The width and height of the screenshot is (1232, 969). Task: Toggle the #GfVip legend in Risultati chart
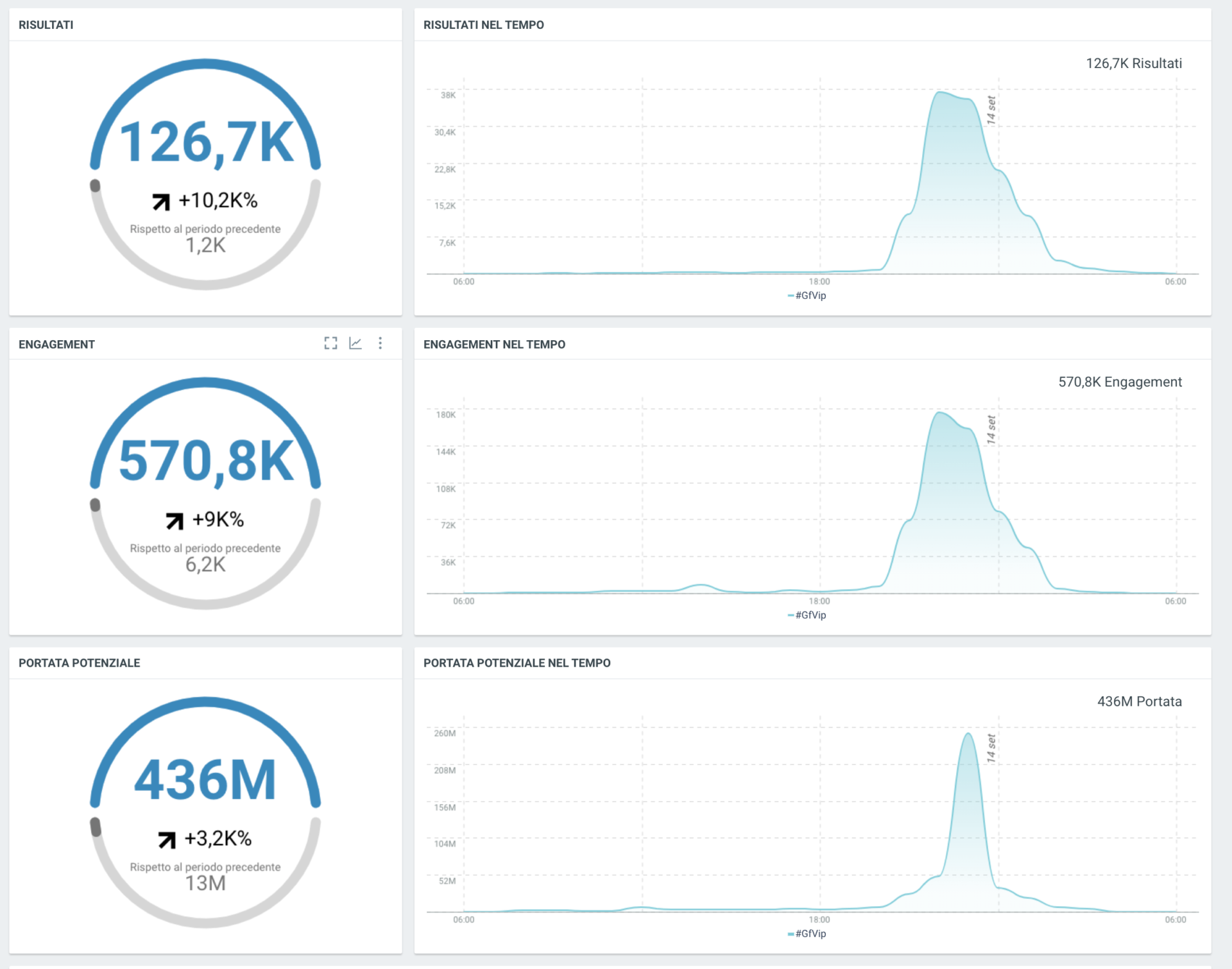(807, 295)
